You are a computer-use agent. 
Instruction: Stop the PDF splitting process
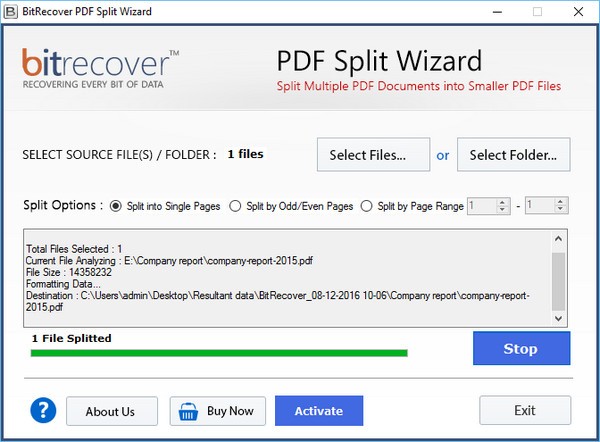coord(521,349)
